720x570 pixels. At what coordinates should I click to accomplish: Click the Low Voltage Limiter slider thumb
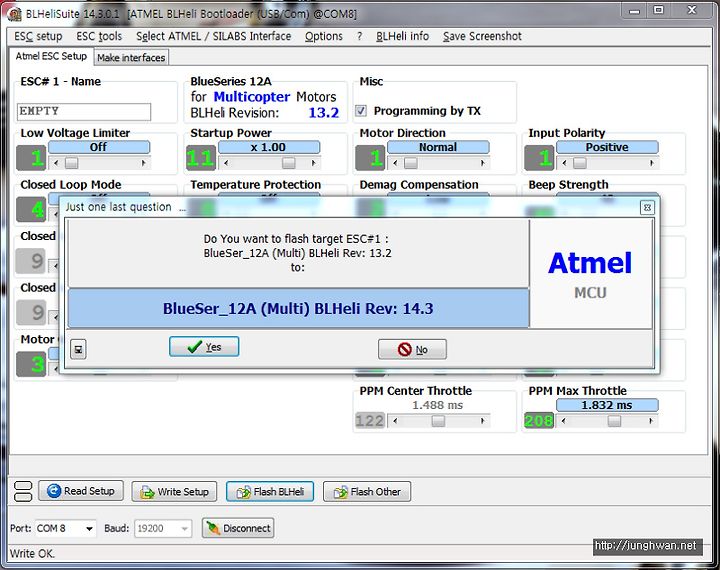pos(72,163)
